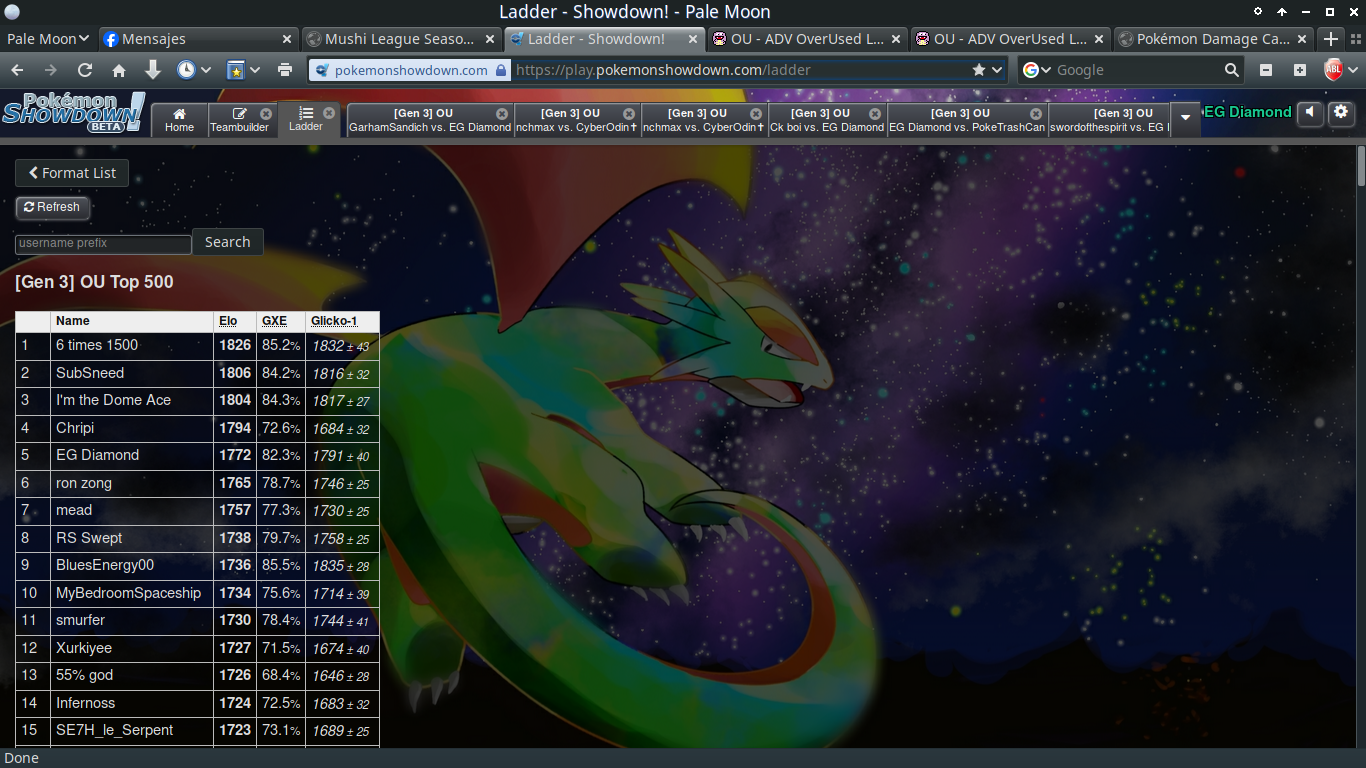Viewport: 1366px width, 768px height.
Task: Focus the Google search box
Action: [1138, 70]
